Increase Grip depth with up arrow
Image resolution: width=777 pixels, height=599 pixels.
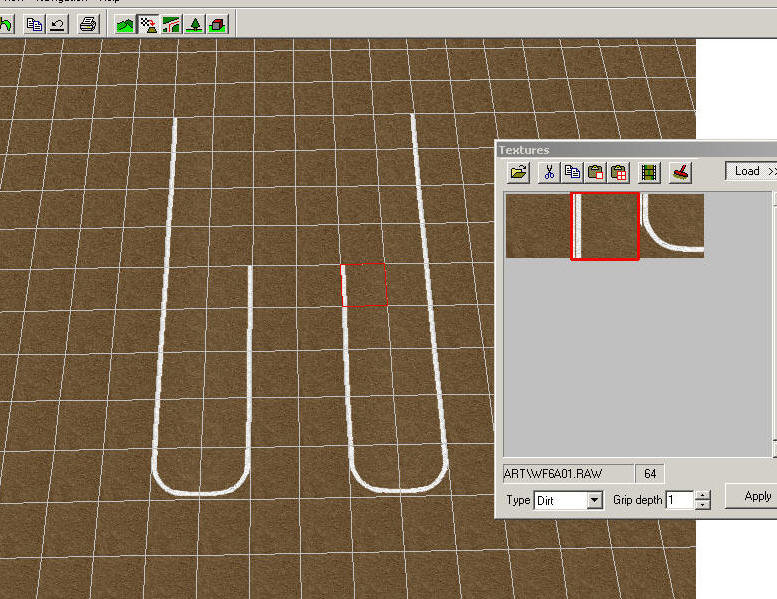[703, 495]
